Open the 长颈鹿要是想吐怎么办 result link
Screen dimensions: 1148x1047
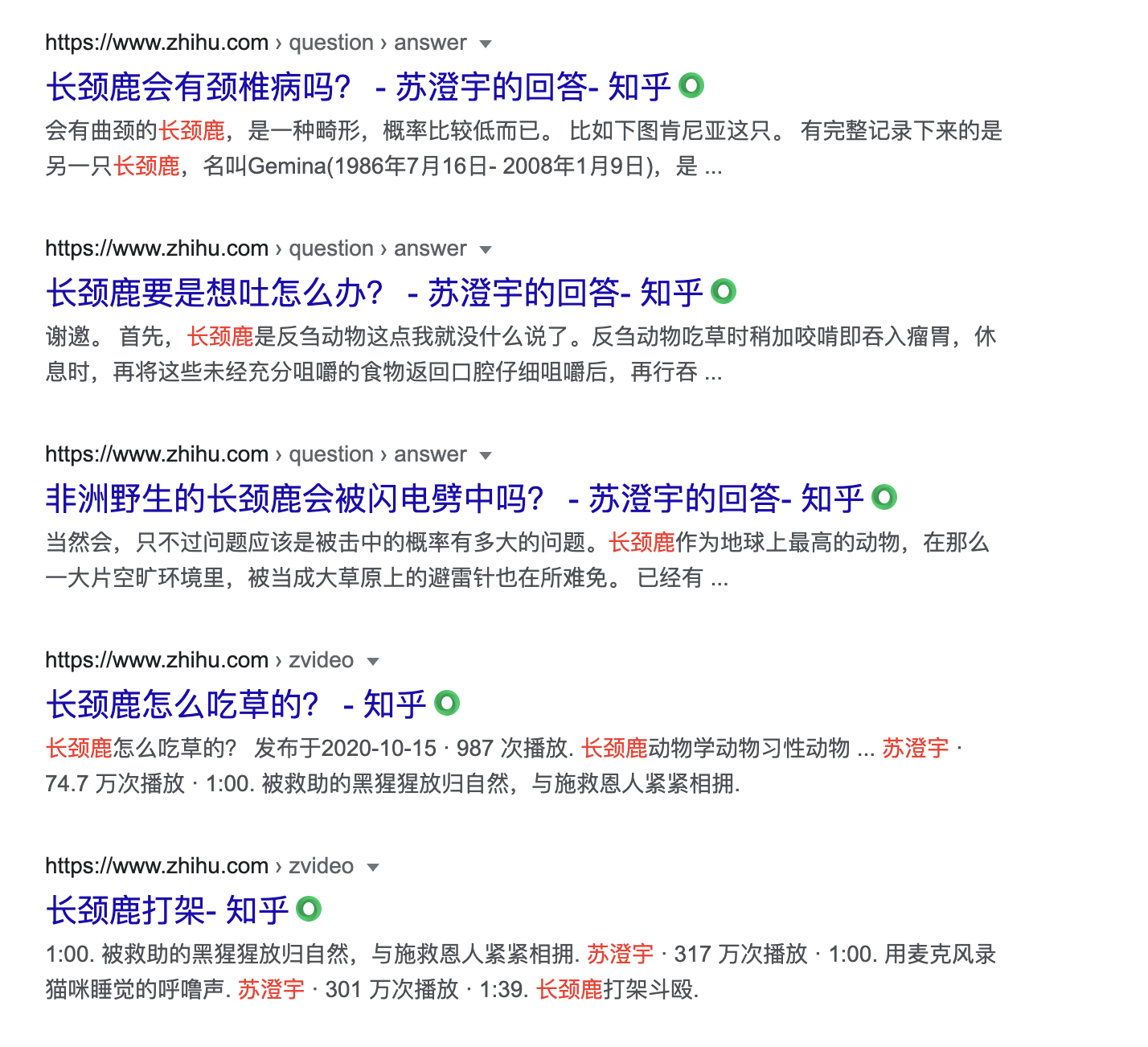(374, 293)
